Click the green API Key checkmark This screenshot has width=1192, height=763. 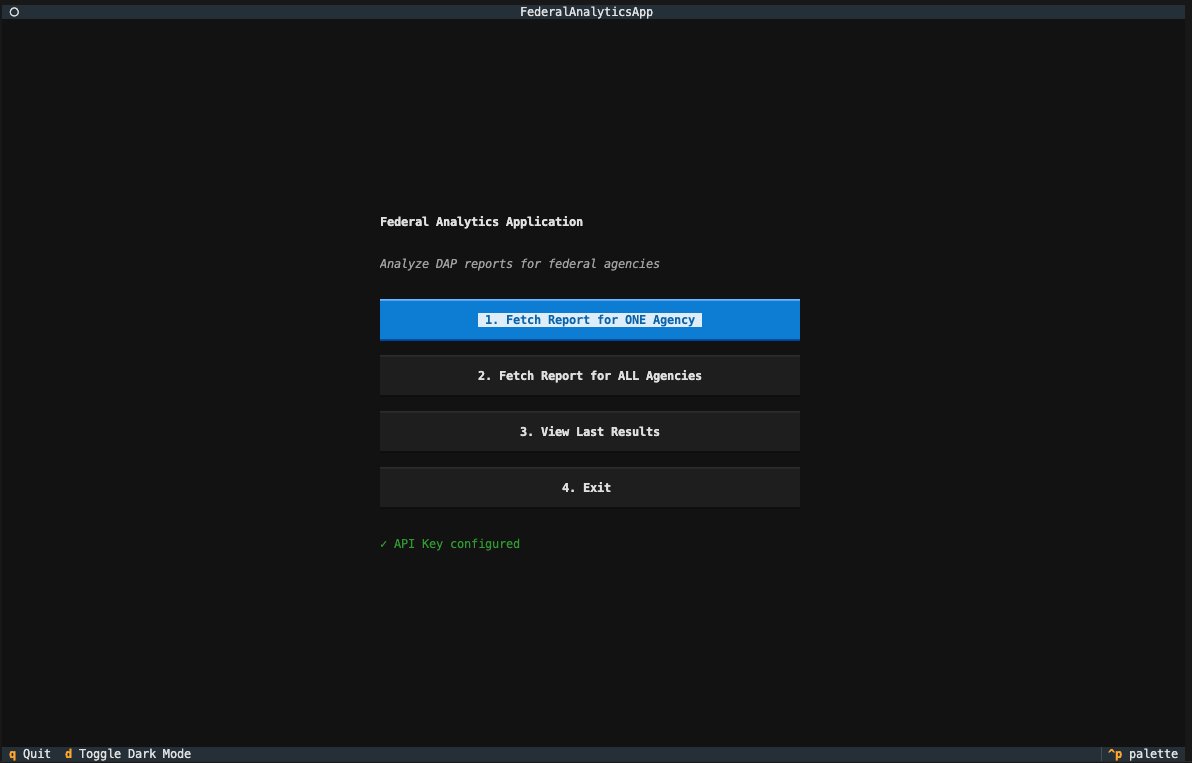click(x=384, y=544)
